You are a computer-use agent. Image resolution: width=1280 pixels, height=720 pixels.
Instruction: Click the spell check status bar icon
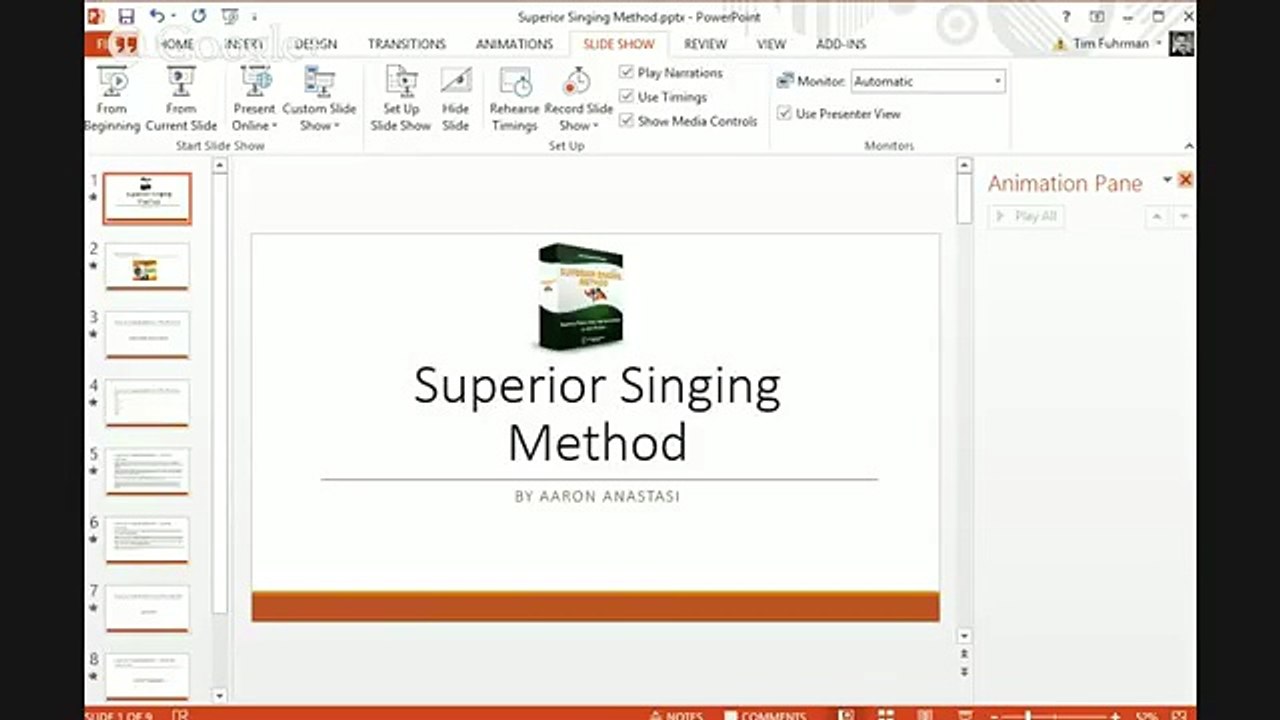[181, 715]
